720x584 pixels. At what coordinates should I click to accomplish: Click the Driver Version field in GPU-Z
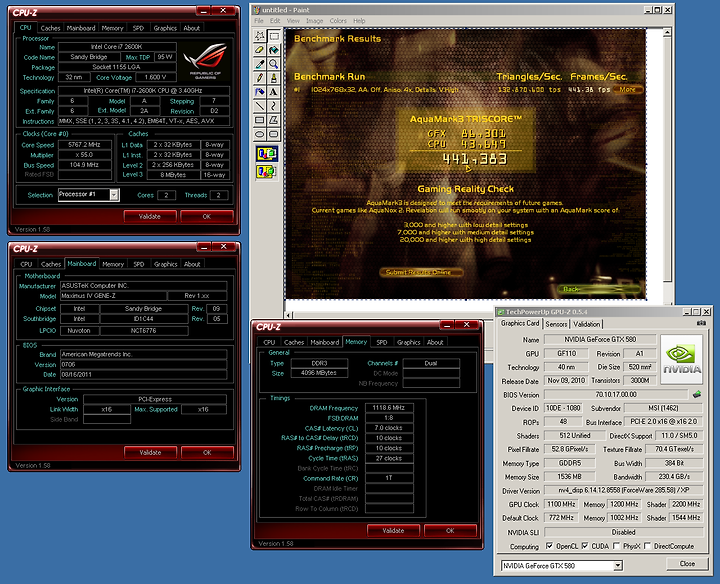coord(624,490)
